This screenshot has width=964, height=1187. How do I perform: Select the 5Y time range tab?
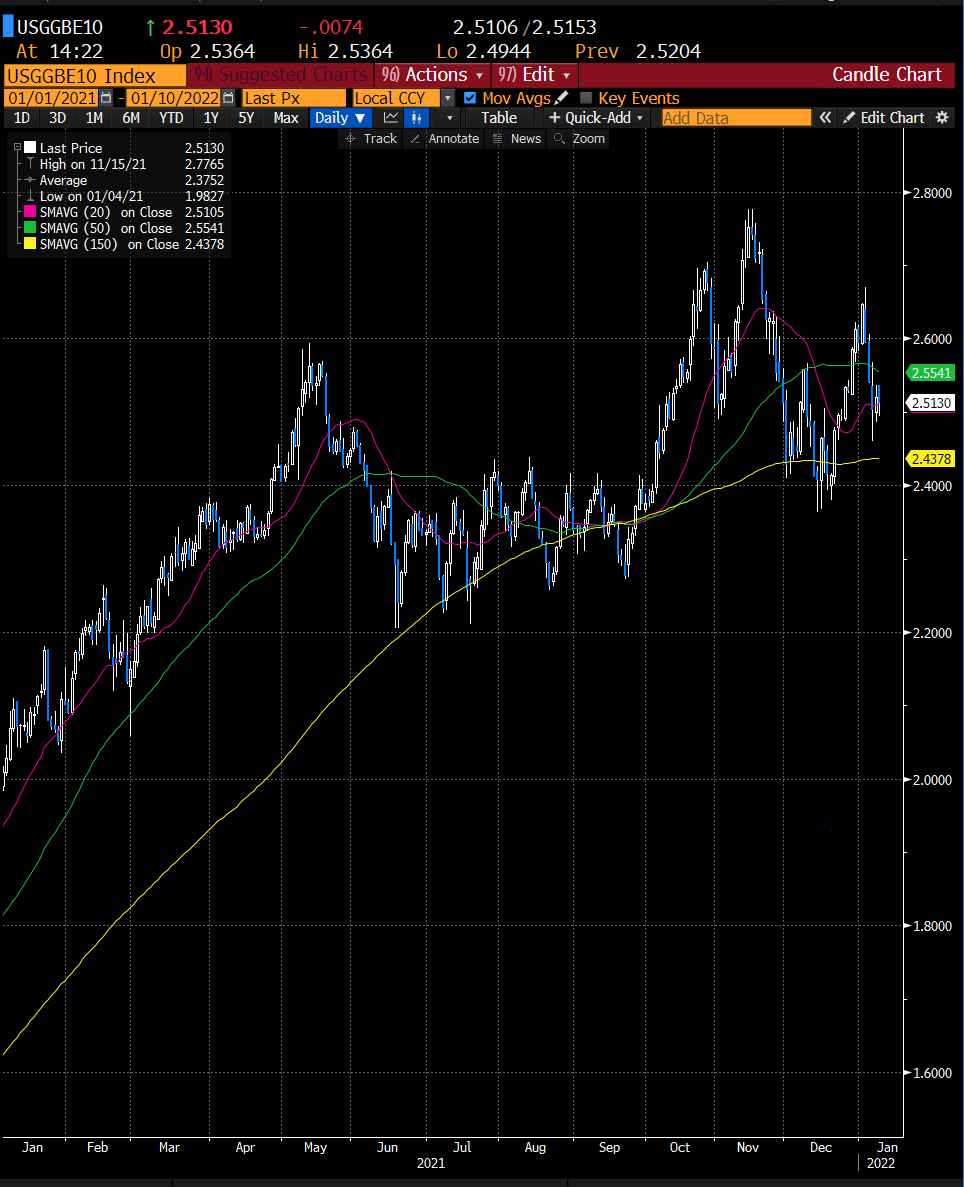246,118
